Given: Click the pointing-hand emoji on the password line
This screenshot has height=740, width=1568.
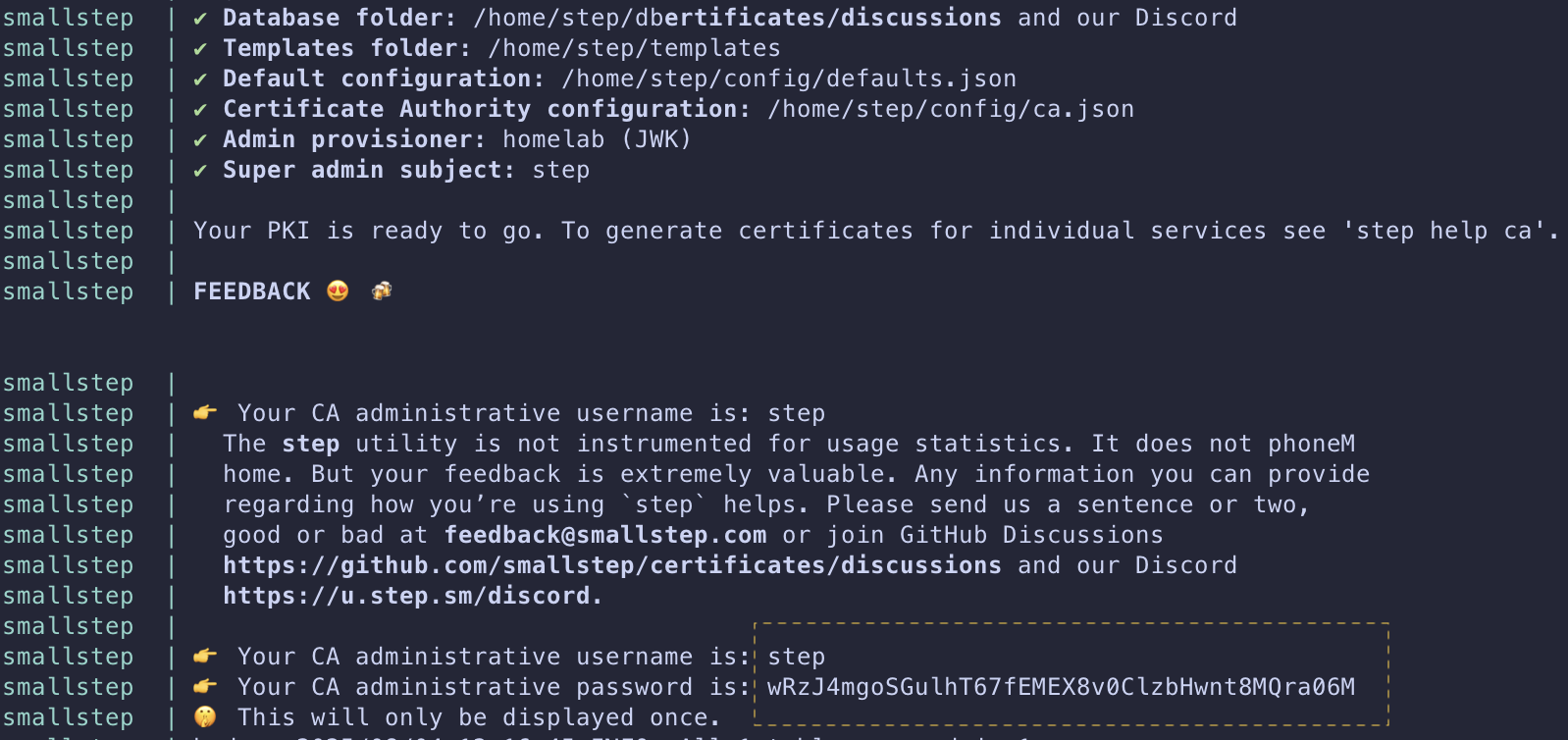Looking at the screenshot, I should [x=205, y=687].
